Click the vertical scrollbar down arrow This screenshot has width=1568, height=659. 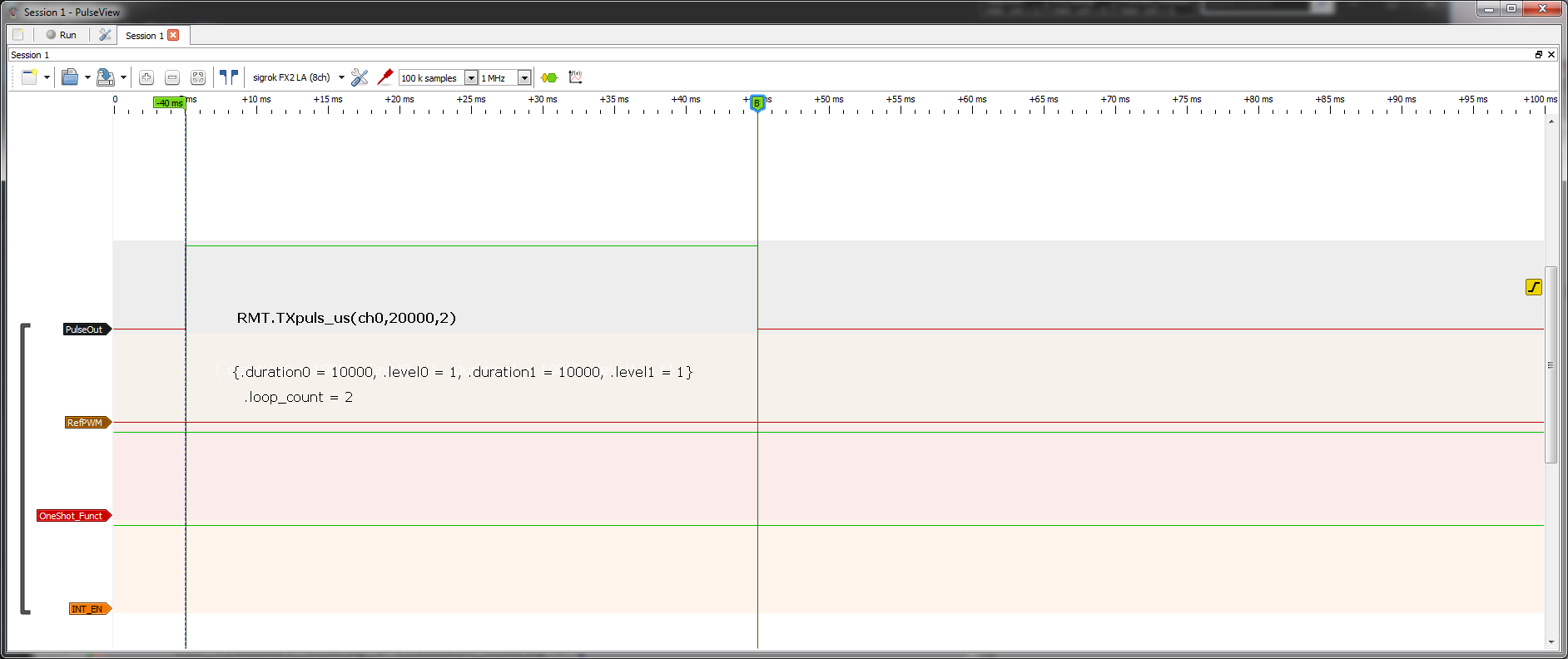pyautogui.click(x=1551, y=642)
